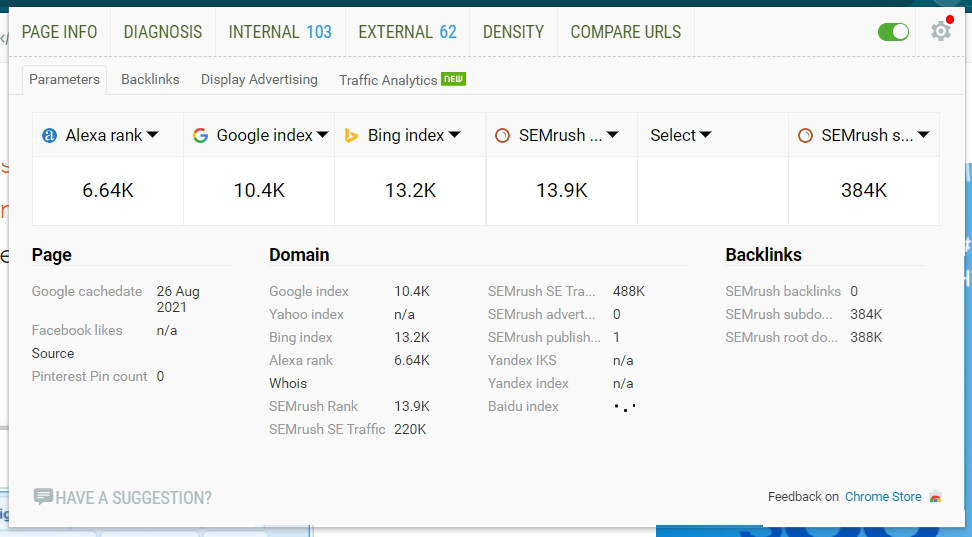Screen dimensions: 972x537
Task: Click the Page section heading
Action: [x=51, y=255]
